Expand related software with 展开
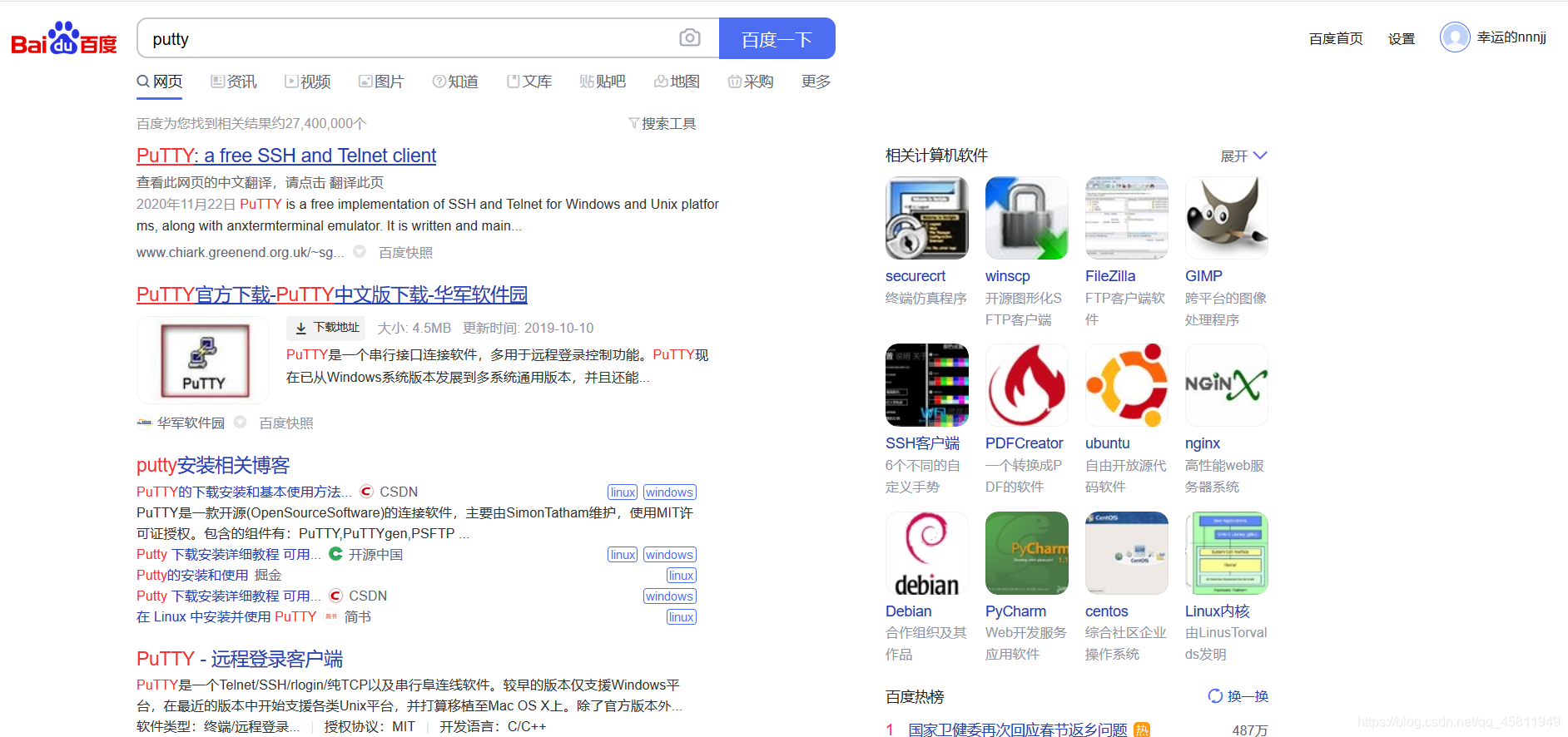This screenshot has height=737, width=1568. click(1243, 156)
